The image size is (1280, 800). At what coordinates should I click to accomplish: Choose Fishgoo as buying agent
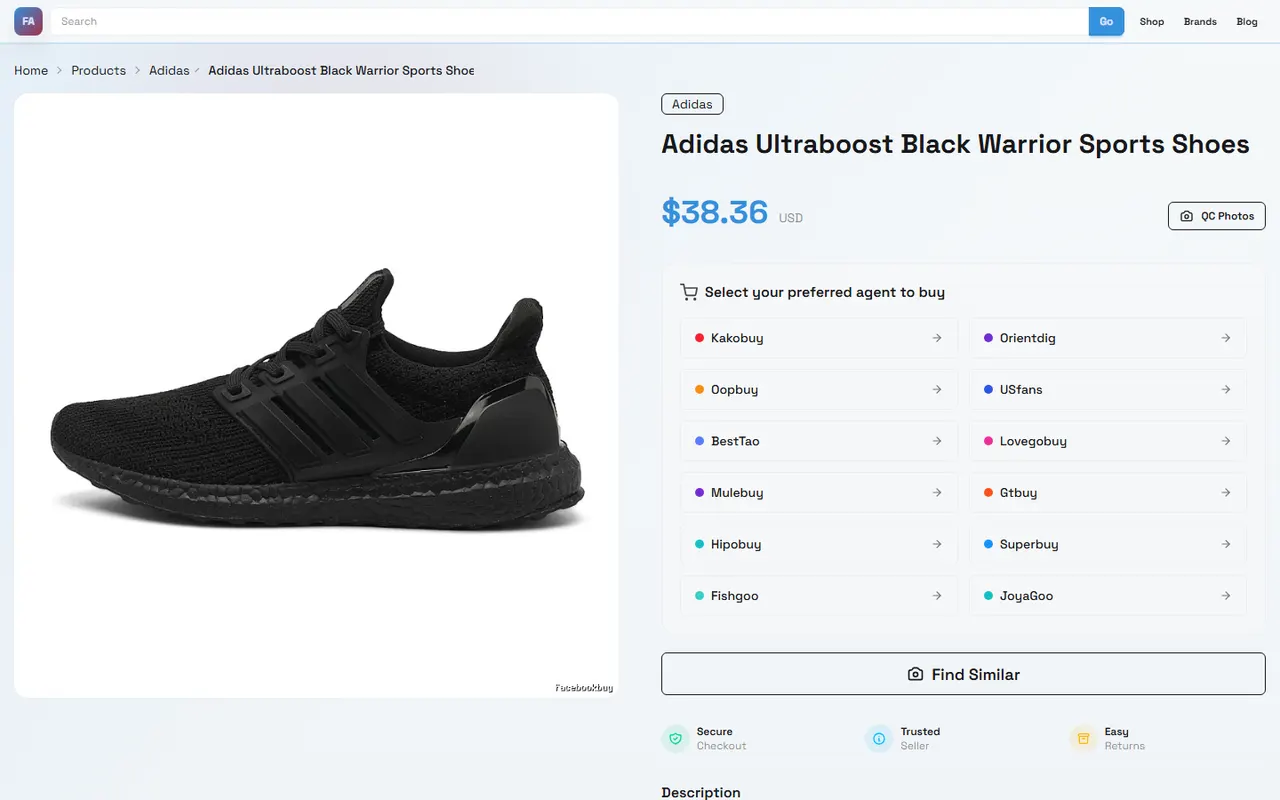[x=819, y=596]
